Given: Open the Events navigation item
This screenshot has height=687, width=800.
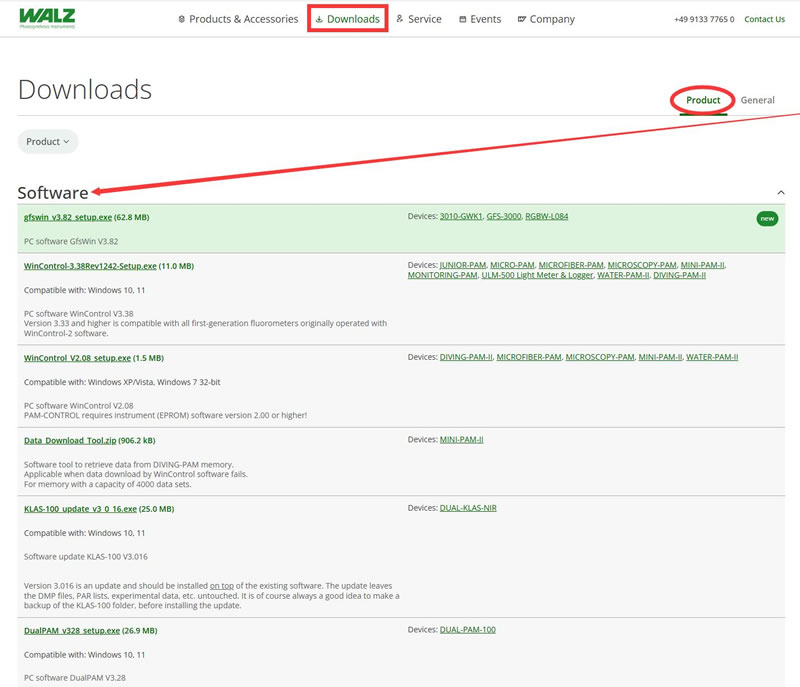Looking at the screenshot, I should click(x=480, y=19).
